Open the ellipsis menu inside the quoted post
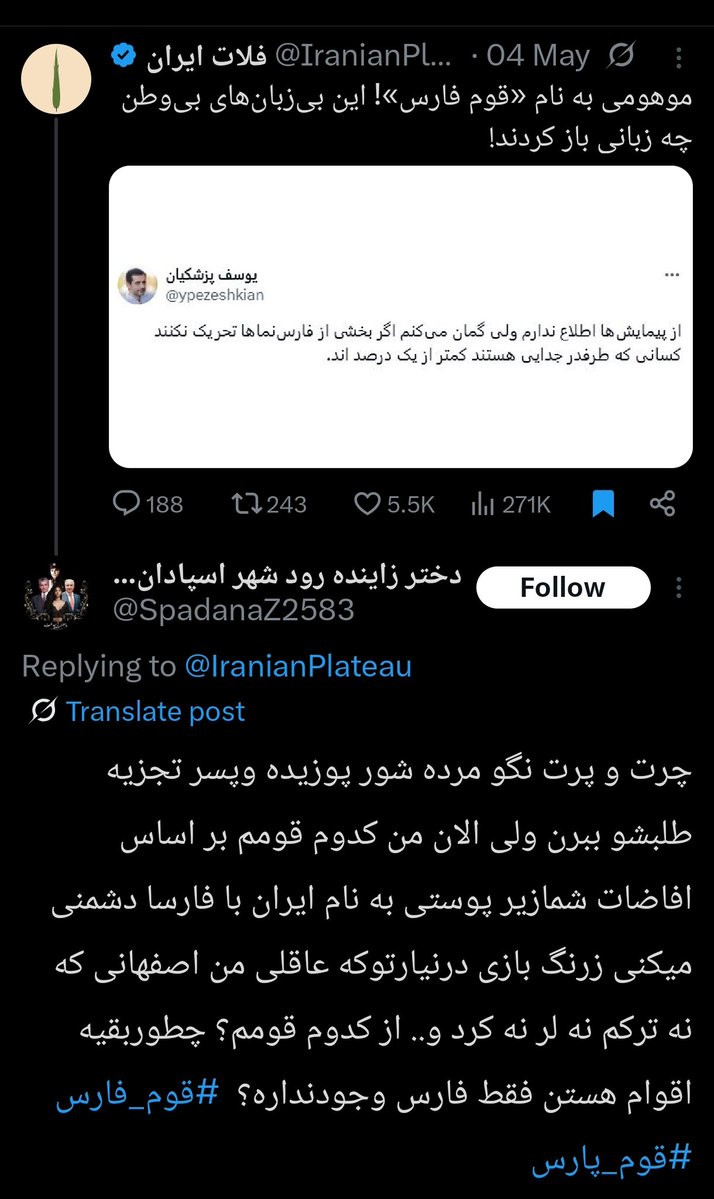 coord(672,275)
